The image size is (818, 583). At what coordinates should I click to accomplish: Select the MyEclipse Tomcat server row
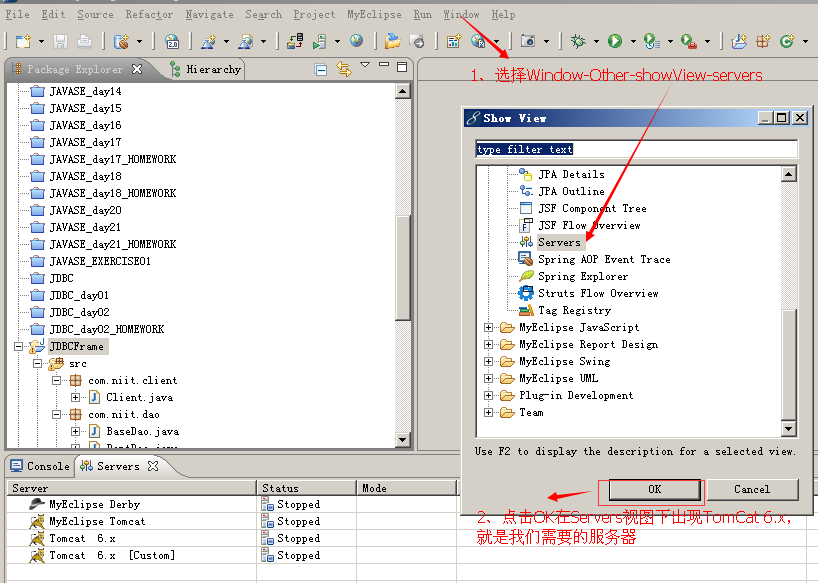click(x=97, y=521)
